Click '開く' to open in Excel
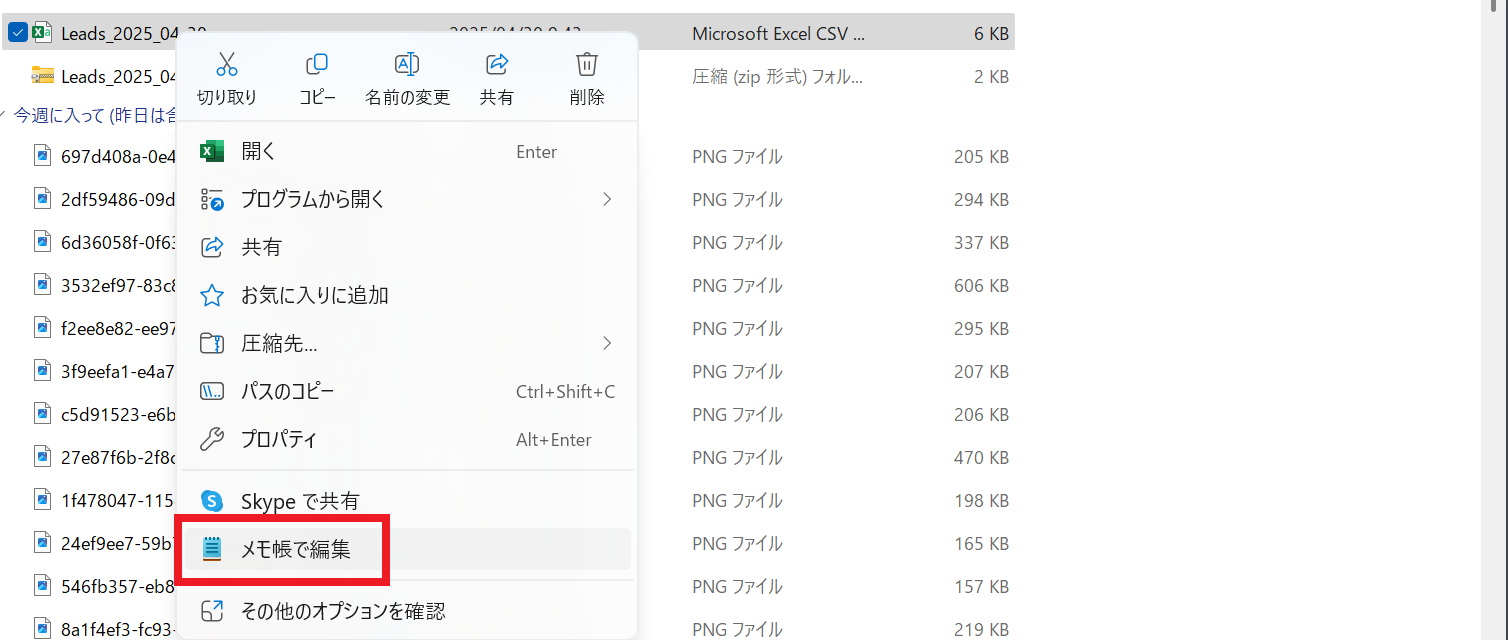1508x640 pixels. 258,152
